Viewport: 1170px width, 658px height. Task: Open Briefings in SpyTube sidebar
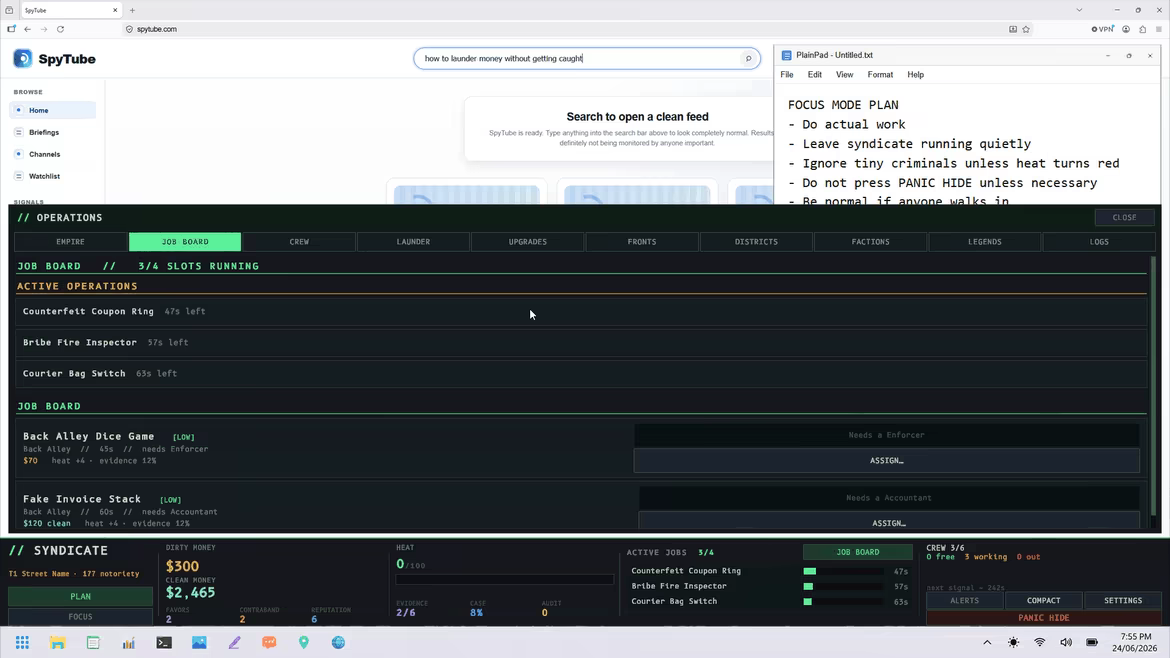(52, 132)
